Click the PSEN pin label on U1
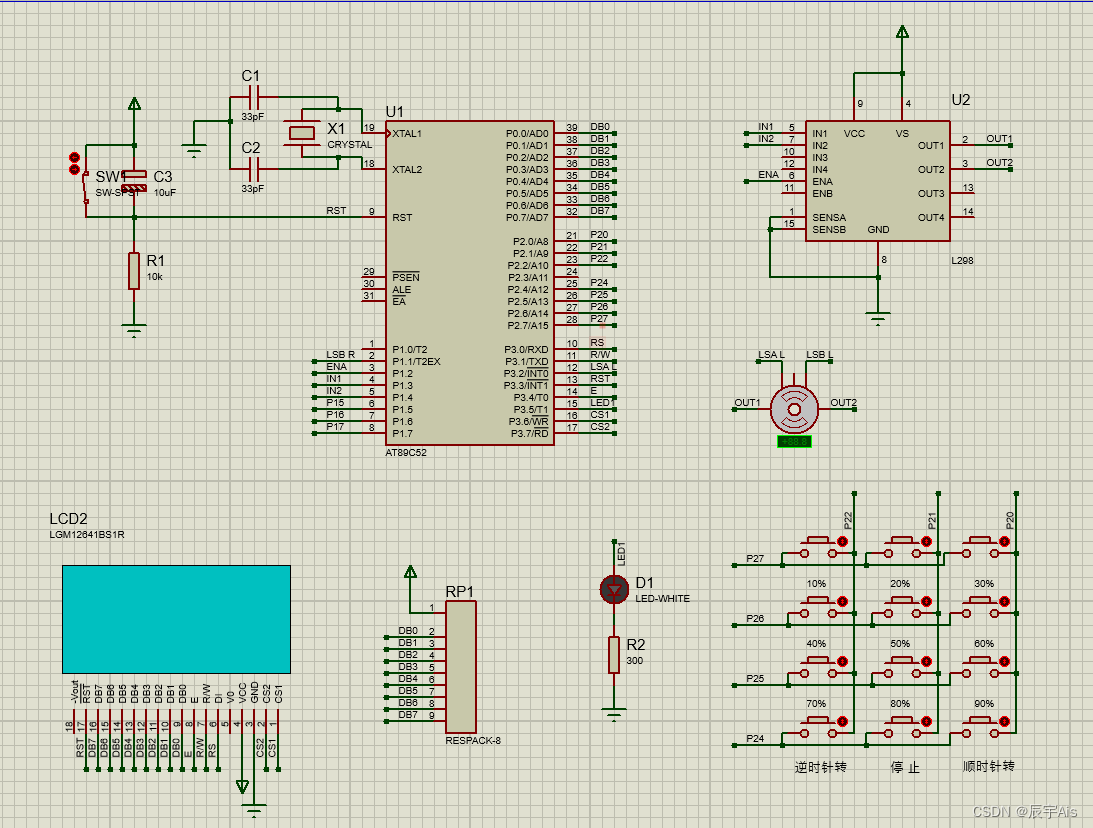 (406, 277)
